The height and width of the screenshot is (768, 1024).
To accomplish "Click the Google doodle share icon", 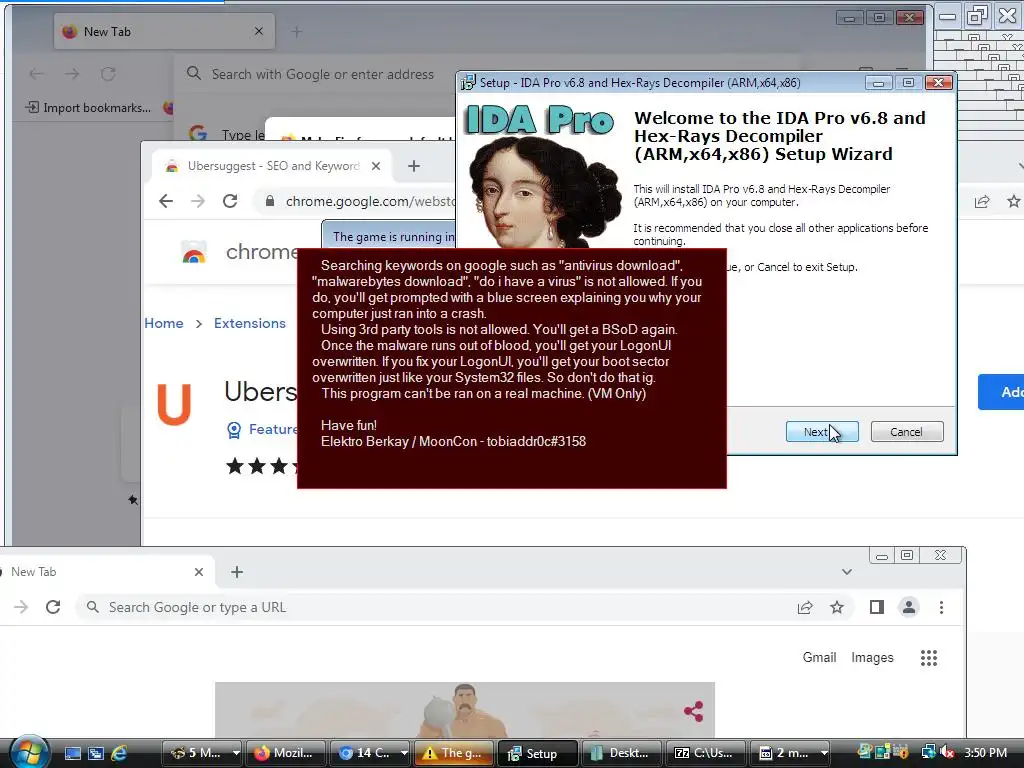I will pyautogui.click(x=694, y=711).
